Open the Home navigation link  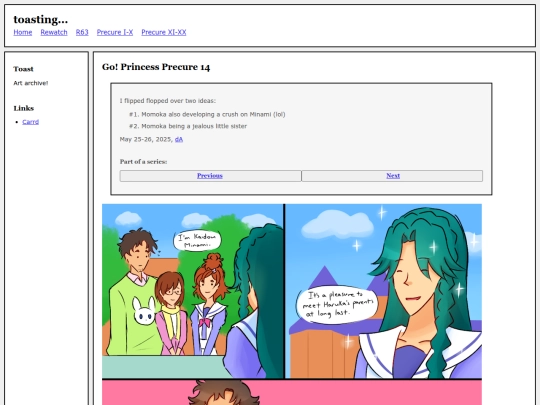[x=23, y=32]
